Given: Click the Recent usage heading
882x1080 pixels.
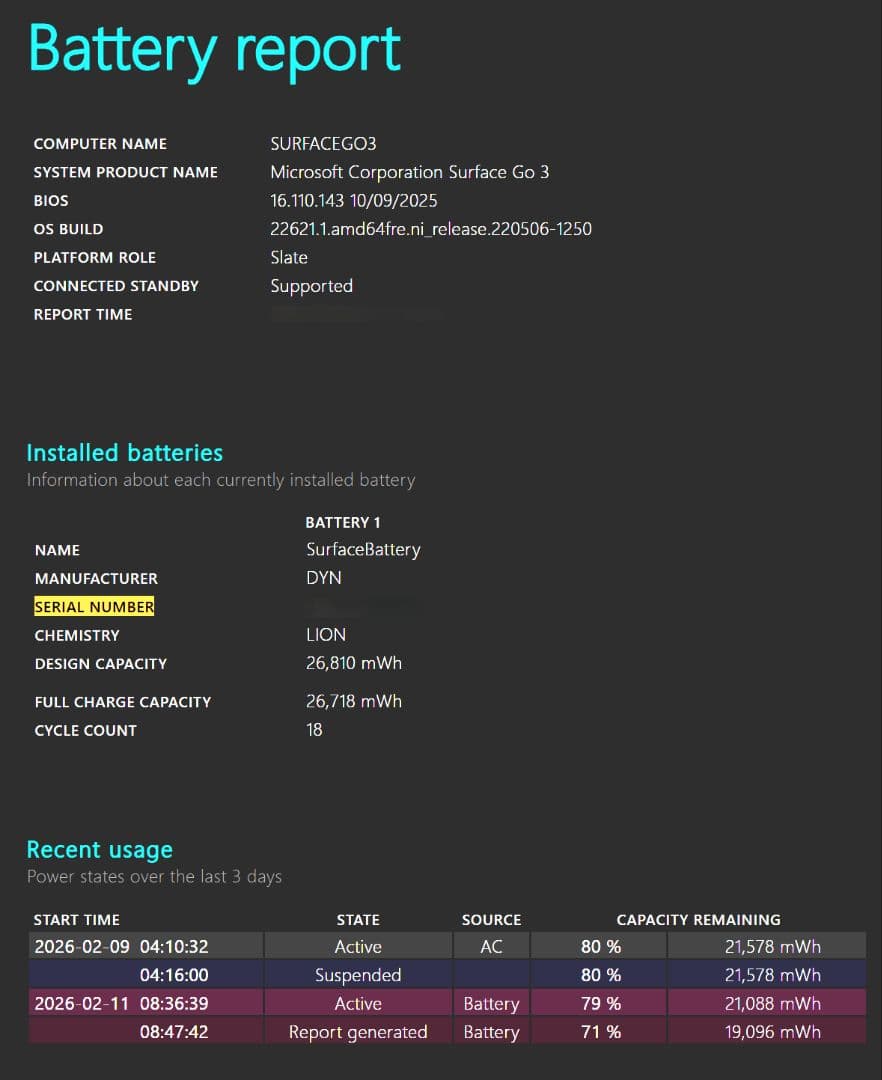Looking at the screenshot, I should tap(99, 850).
